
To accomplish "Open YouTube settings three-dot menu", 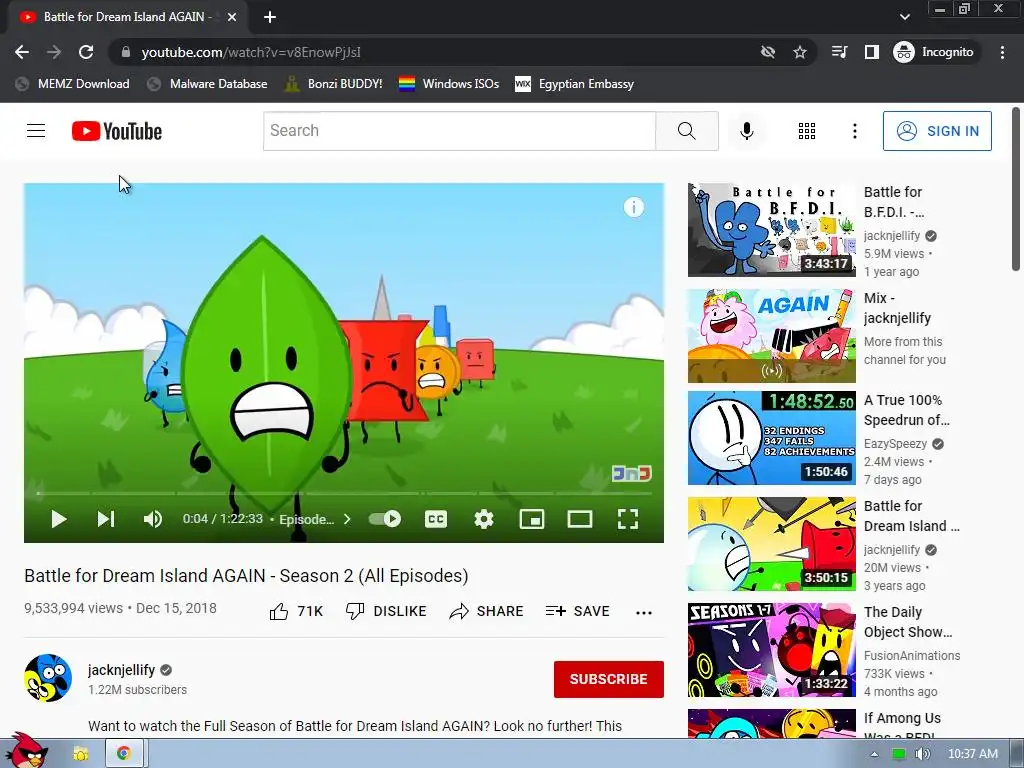I will (854, 131).
